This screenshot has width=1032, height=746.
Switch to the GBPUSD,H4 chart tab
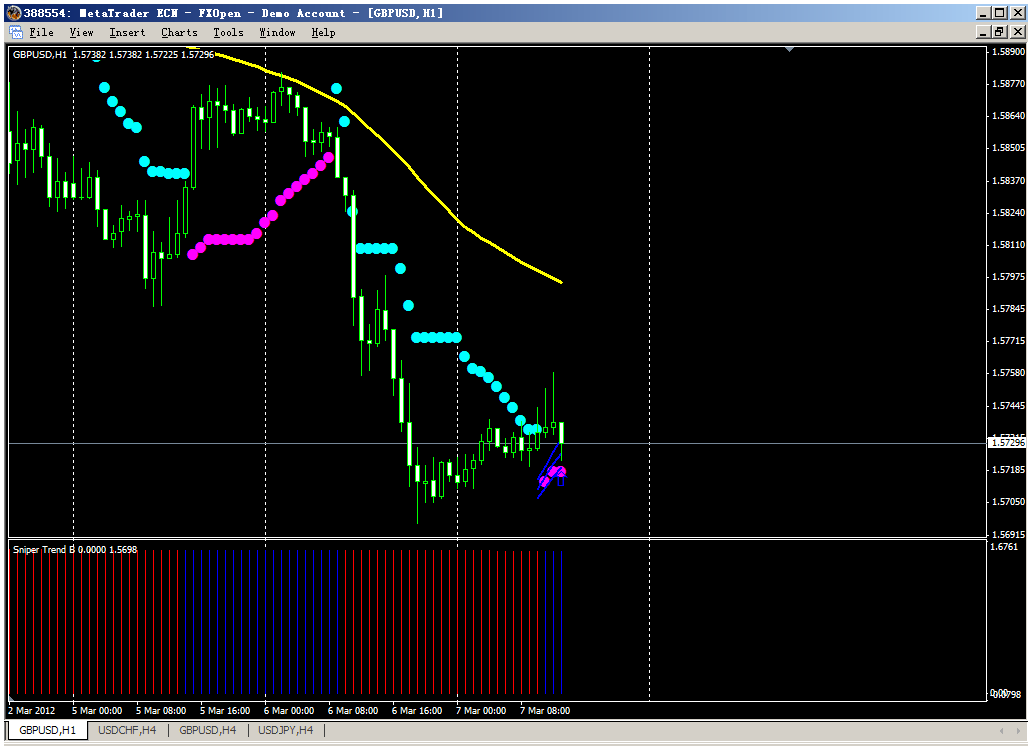tap(207, 730)
